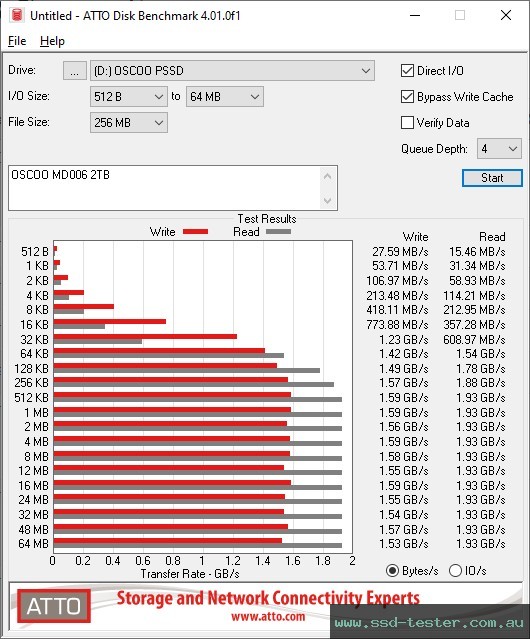Click the 128 KB red write bar

click(x=165, y=366)
